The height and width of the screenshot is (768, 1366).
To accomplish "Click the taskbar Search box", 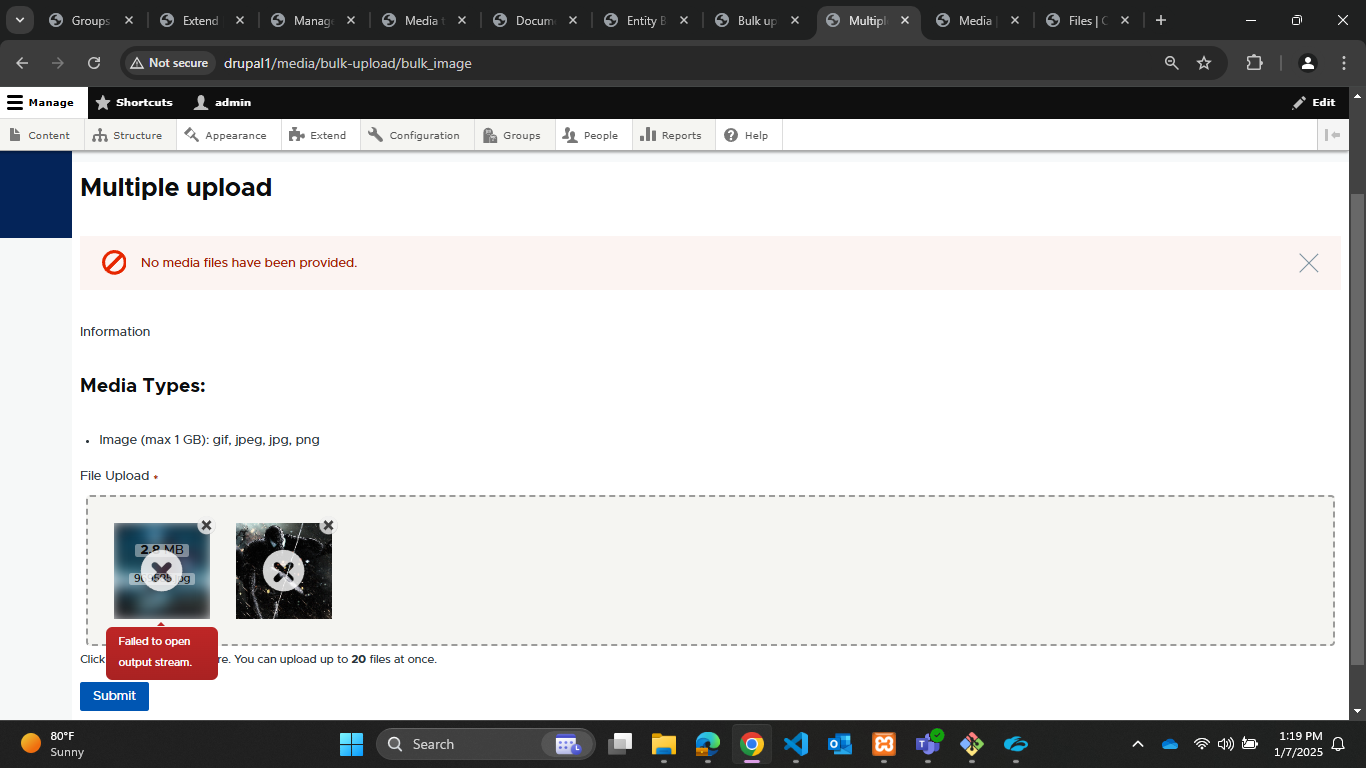I will click(485, 744).
